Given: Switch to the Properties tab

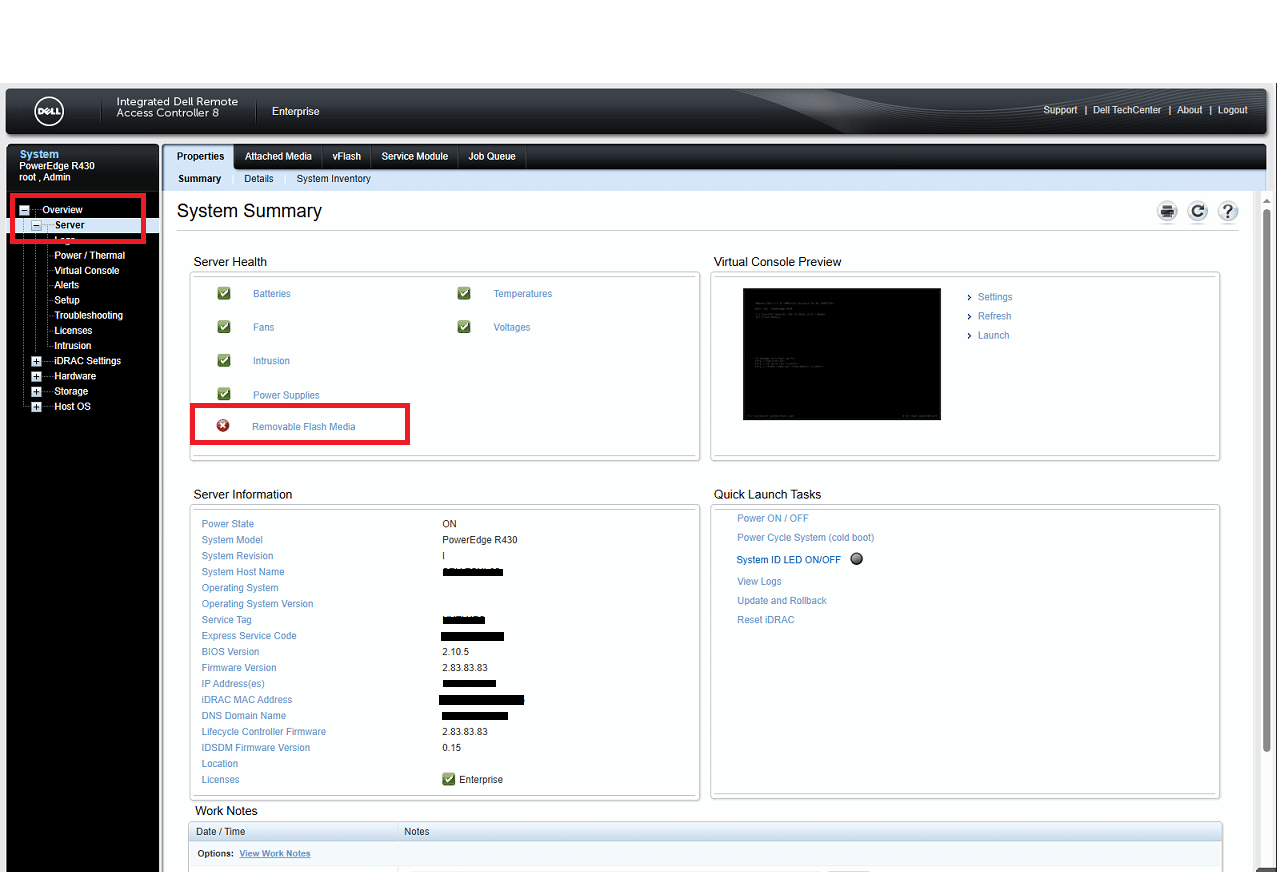Looking at the screenshot, I should pos(200,157).
